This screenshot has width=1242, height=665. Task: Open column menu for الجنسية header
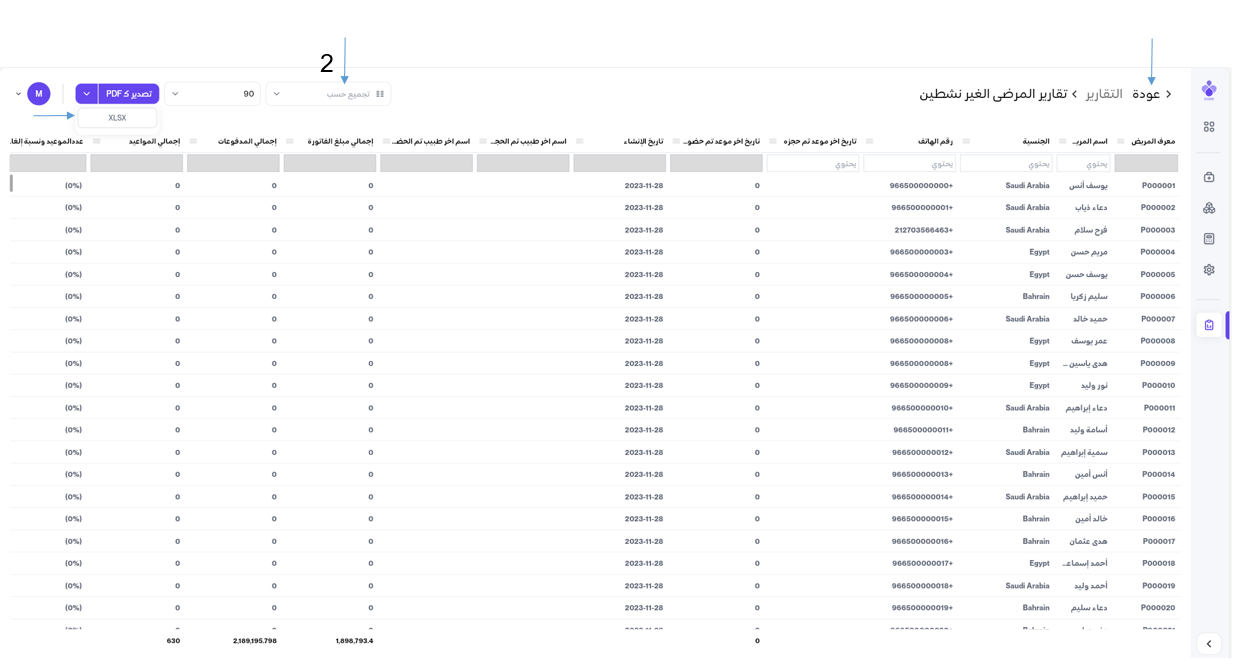966,142
